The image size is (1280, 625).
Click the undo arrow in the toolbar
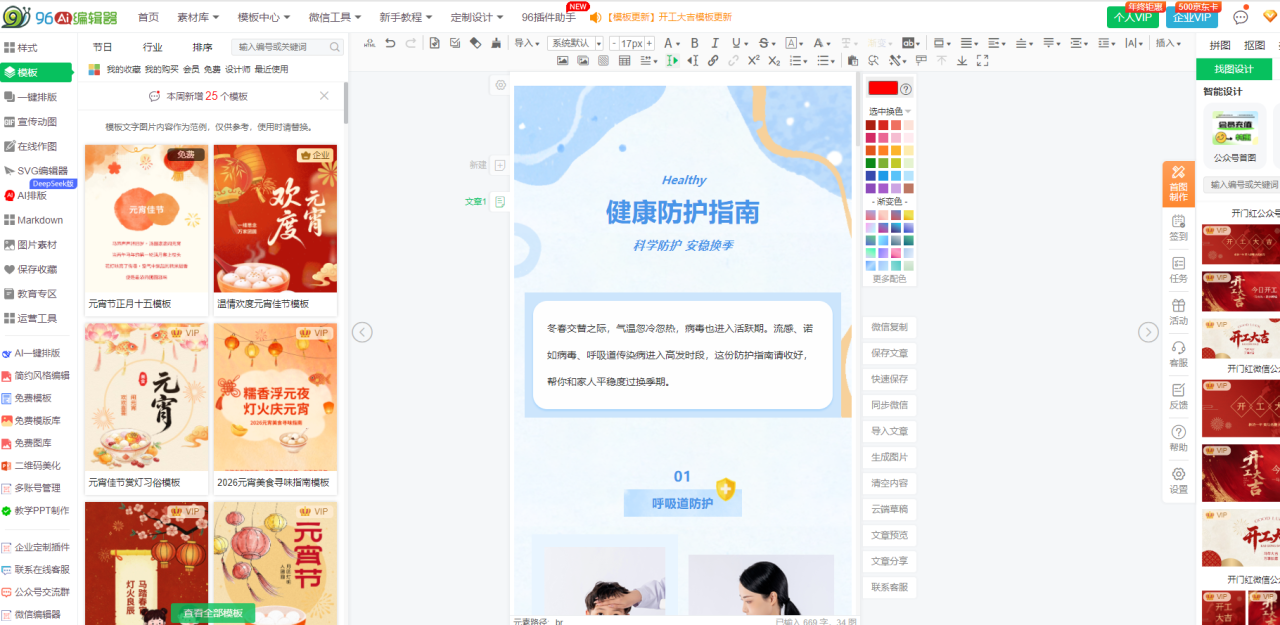(x=390, y=43)
